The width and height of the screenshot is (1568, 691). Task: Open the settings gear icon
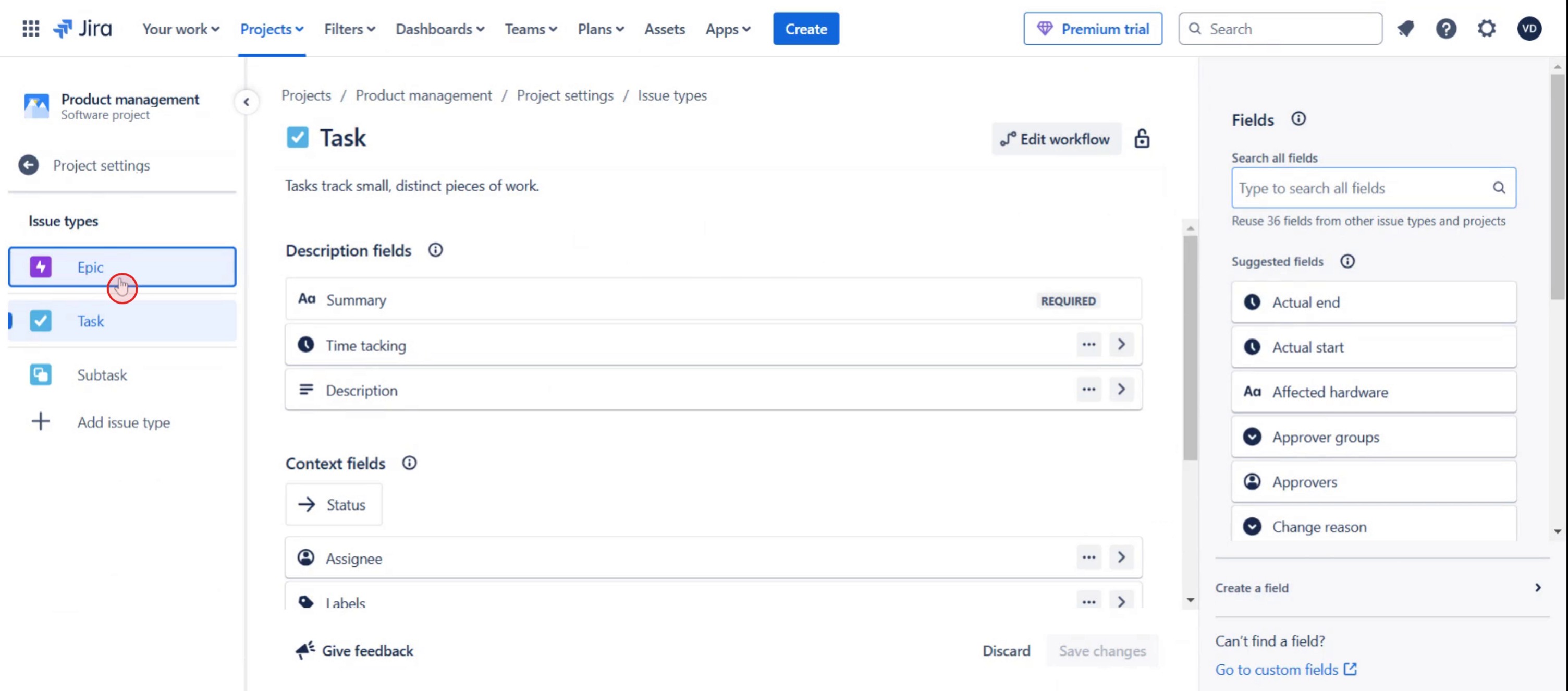click(1487, 29)
